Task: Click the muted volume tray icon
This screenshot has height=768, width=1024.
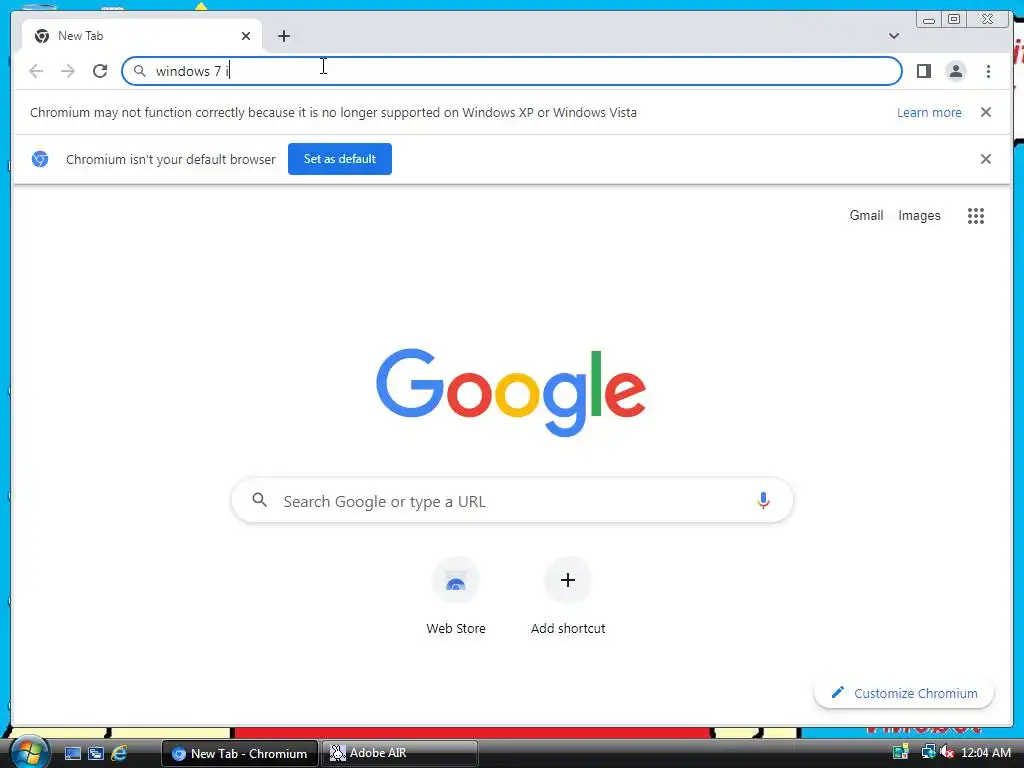Action: pyautogui.click(x=946, y=752)
